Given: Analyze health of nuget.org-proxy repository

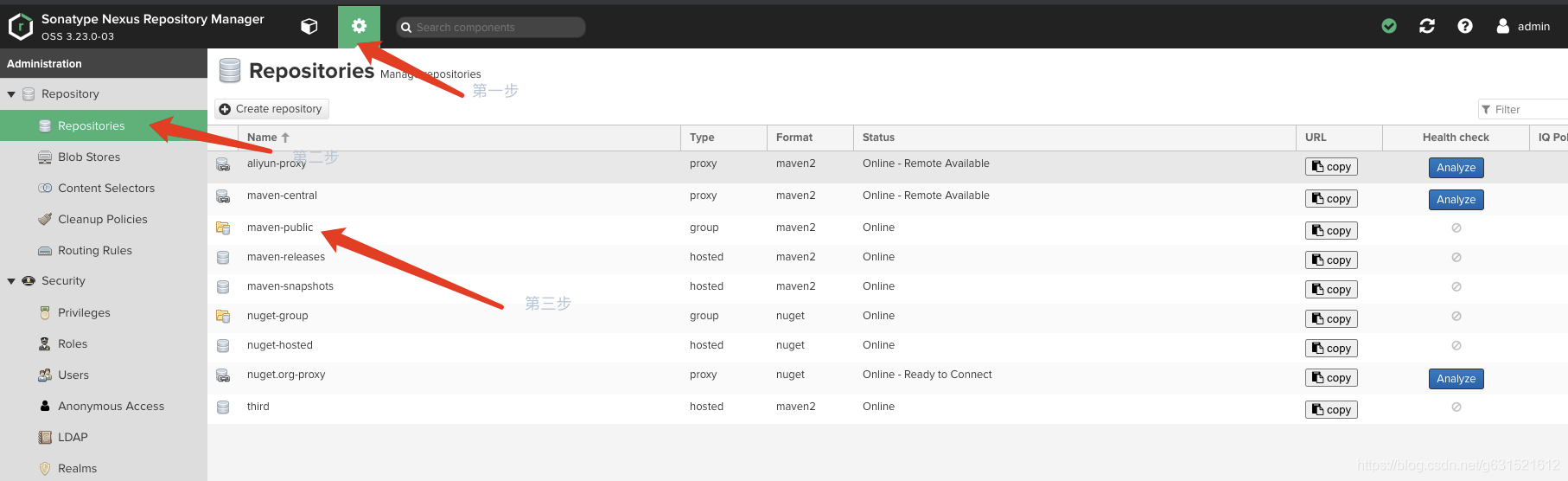Looking at the screenshot, I should (1456, 379).
